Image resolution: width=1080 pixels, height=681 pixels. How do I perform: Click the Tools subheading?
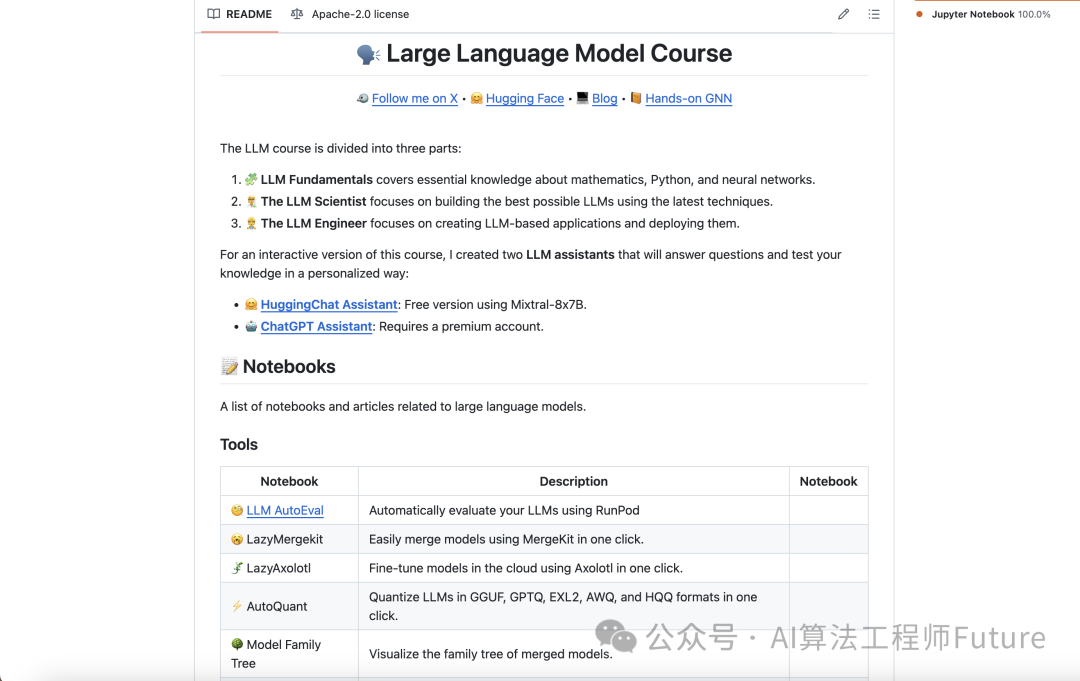pyautogui.click(x=239, y=444)
